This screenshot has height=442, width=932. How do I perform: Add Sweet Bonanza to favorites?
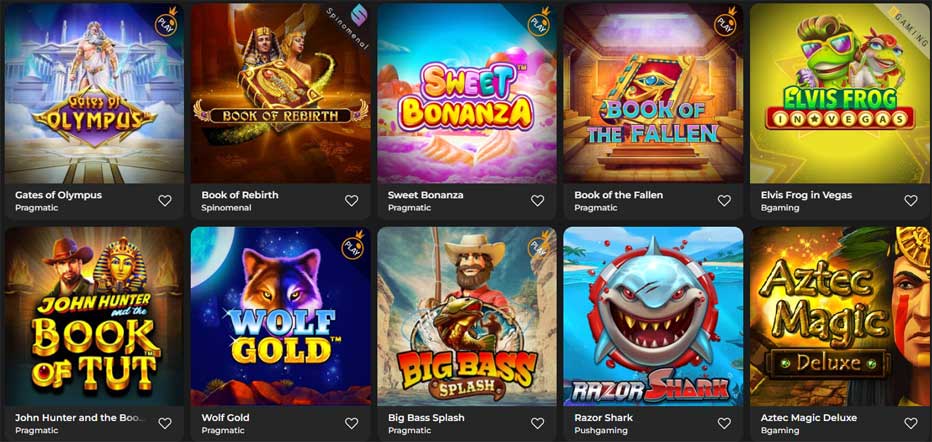(x=537, y=201)
